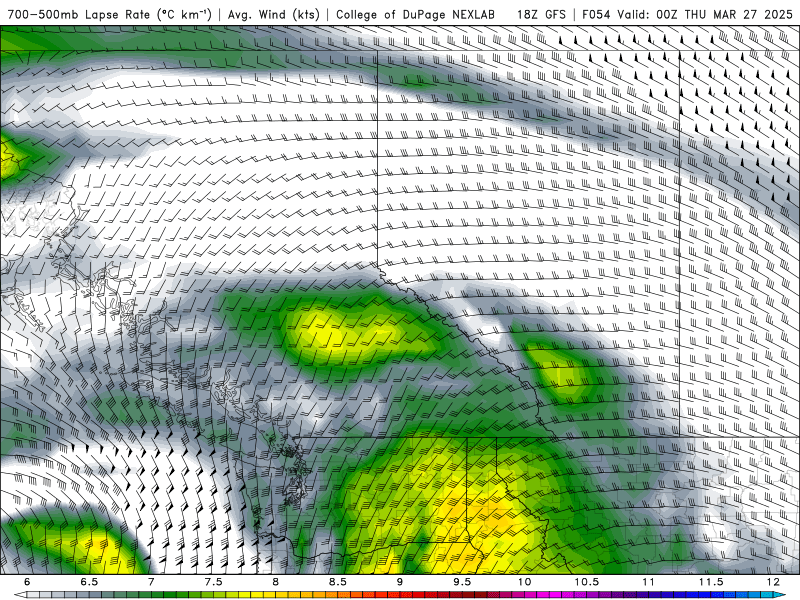800x600 pixels.
Task: Click the legend value "11.5"
Action: (x=711, y=582)
